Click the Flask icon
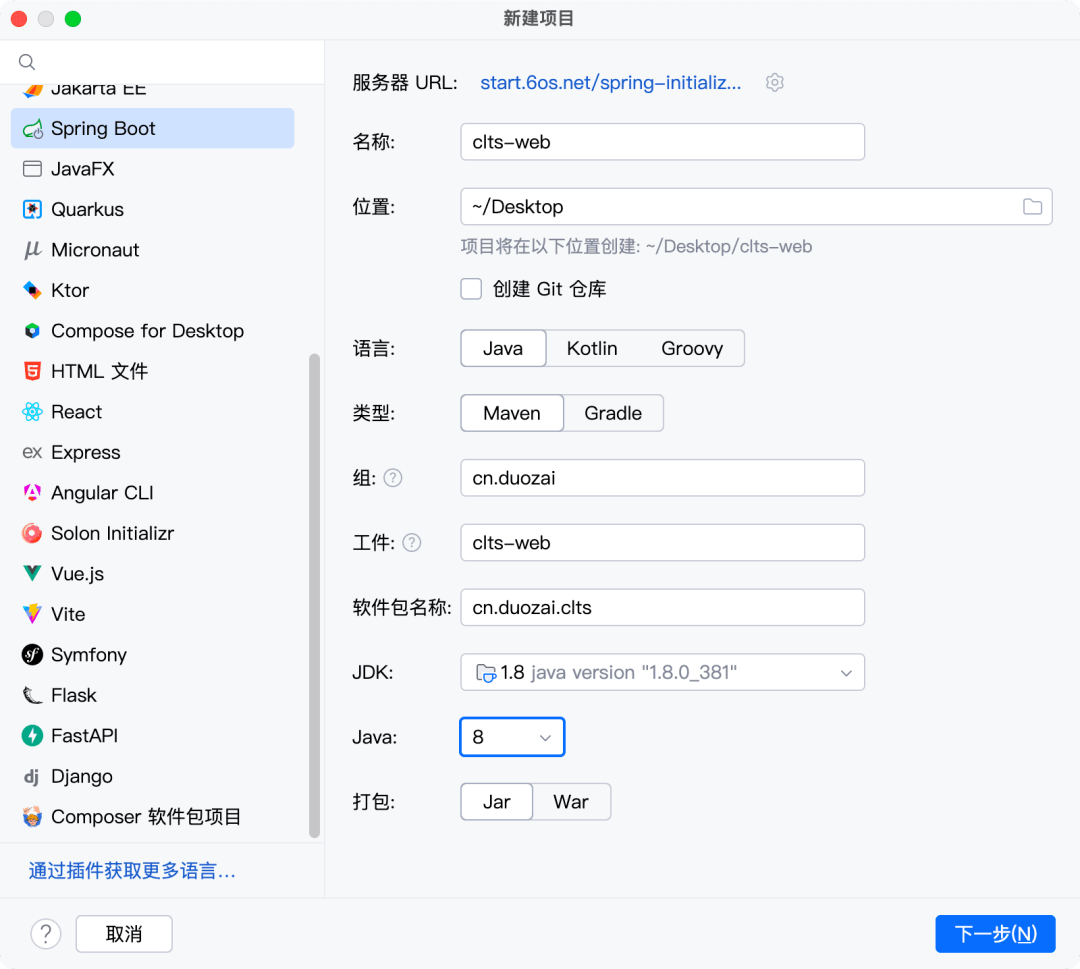This screenshot has height=969, width=1080. 32,695
